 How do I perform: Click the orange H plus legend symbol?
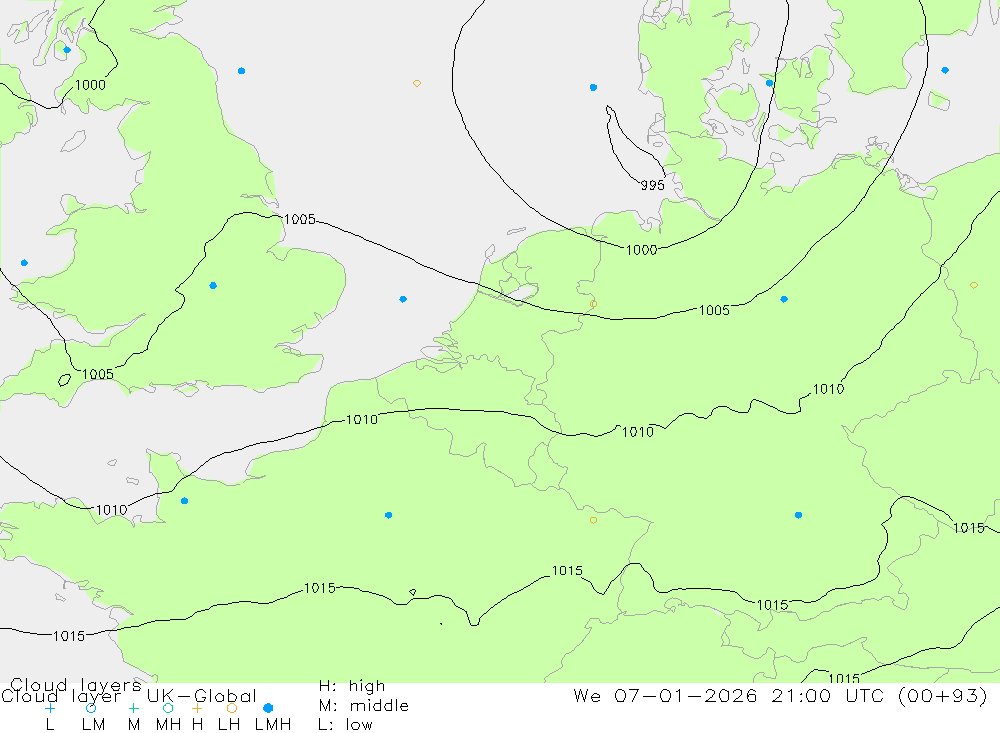[x=197, y=708]
